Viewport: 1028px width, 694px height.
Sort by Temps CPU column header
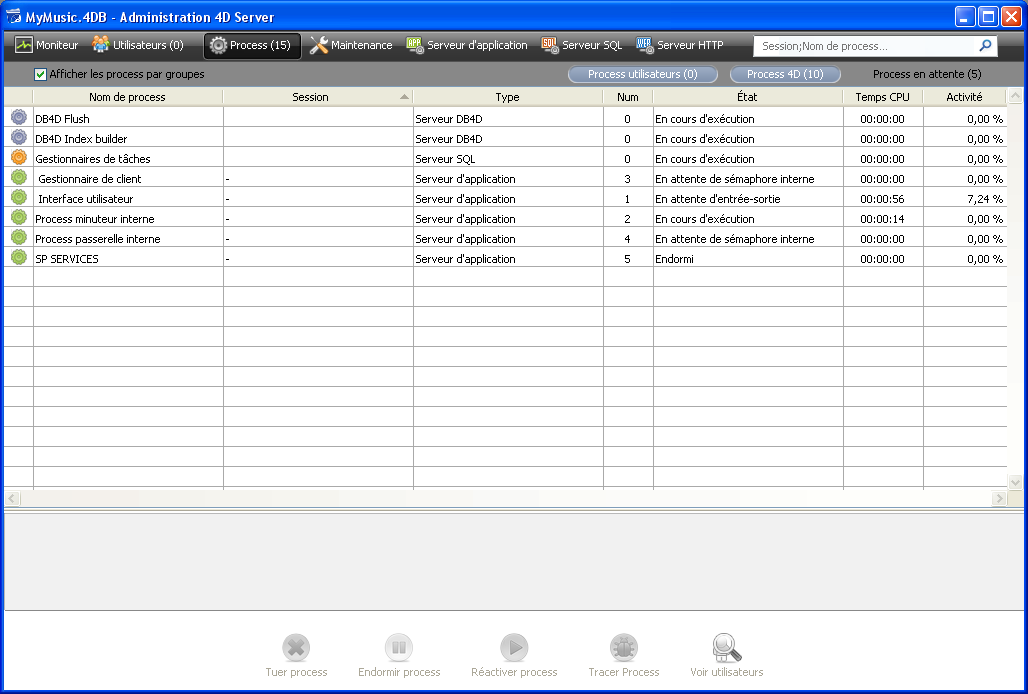[x=882, y=97]
